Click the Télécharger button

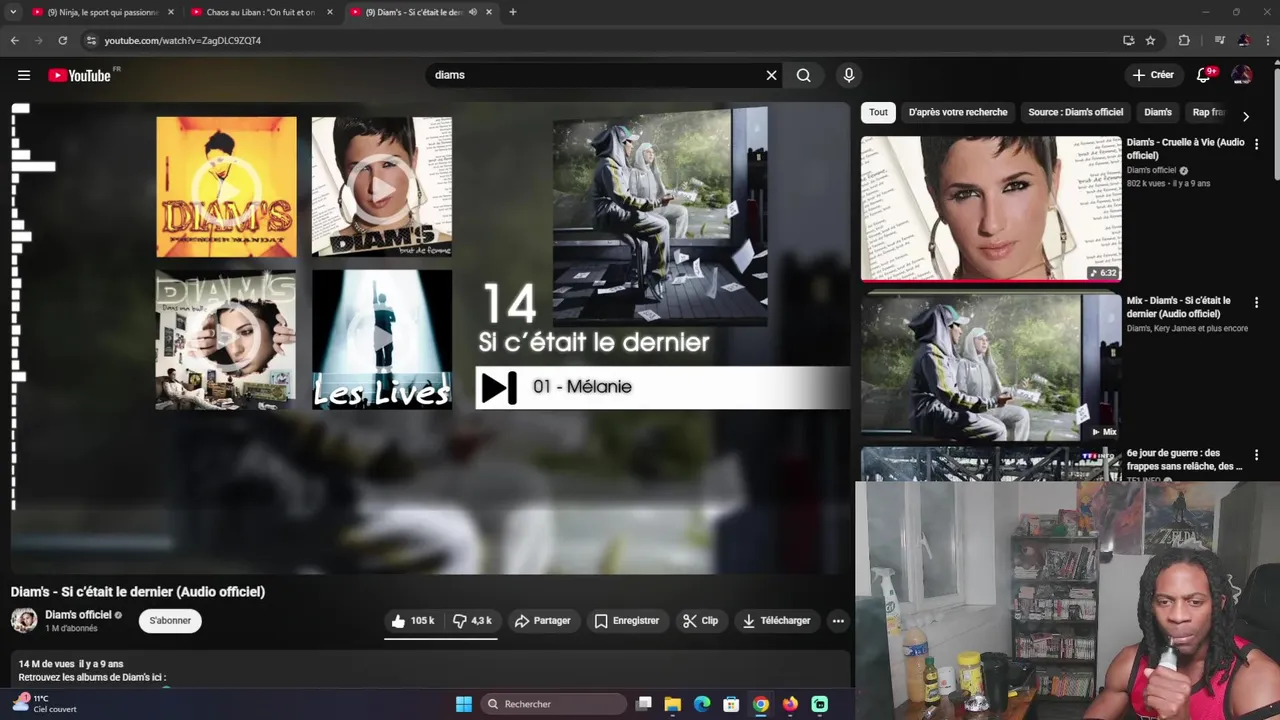(776, 621)
